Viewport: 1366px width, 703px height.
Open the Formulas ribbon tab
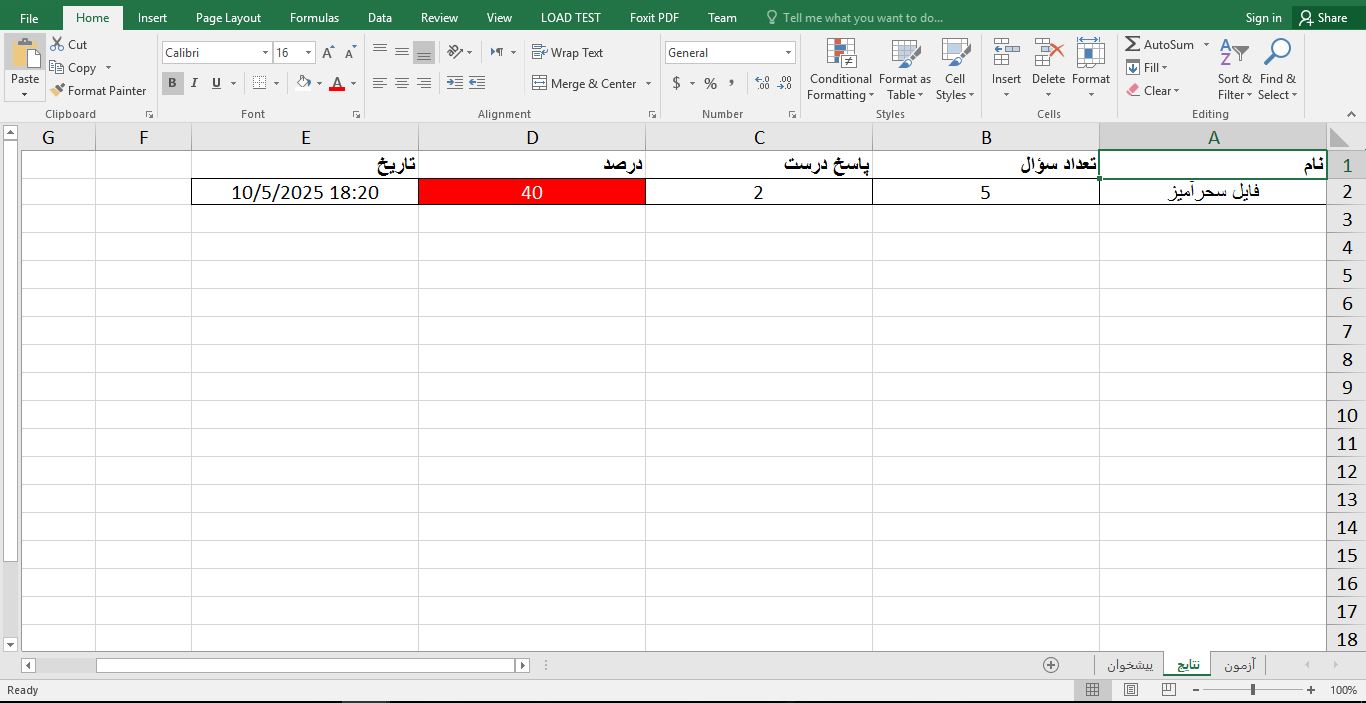[314, 18]
